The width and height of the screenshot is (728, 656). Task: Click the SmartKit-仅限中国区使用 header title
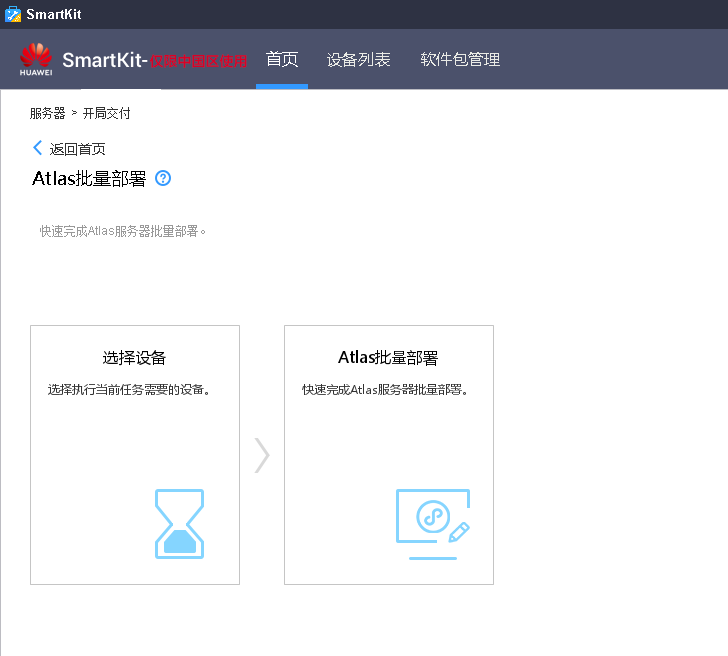pos(155,60)
